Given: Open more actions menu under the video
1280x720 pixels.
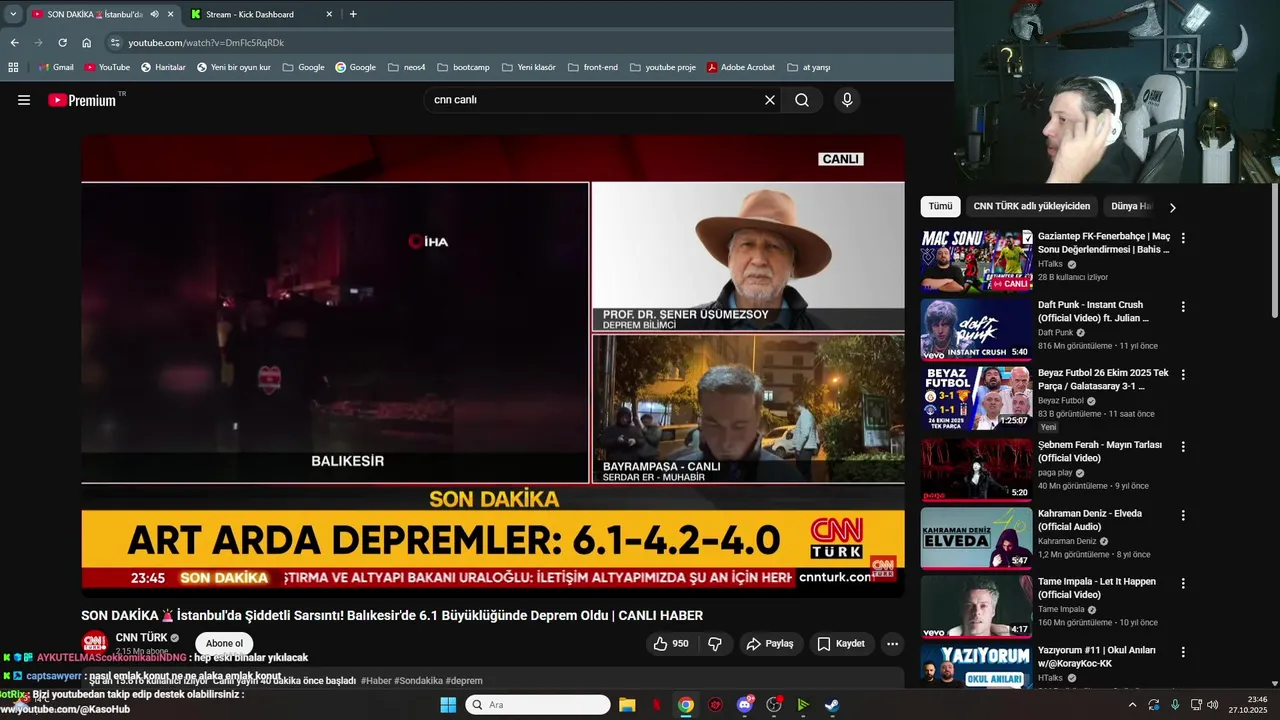Looking at the screenshot, I should point(893,644).
